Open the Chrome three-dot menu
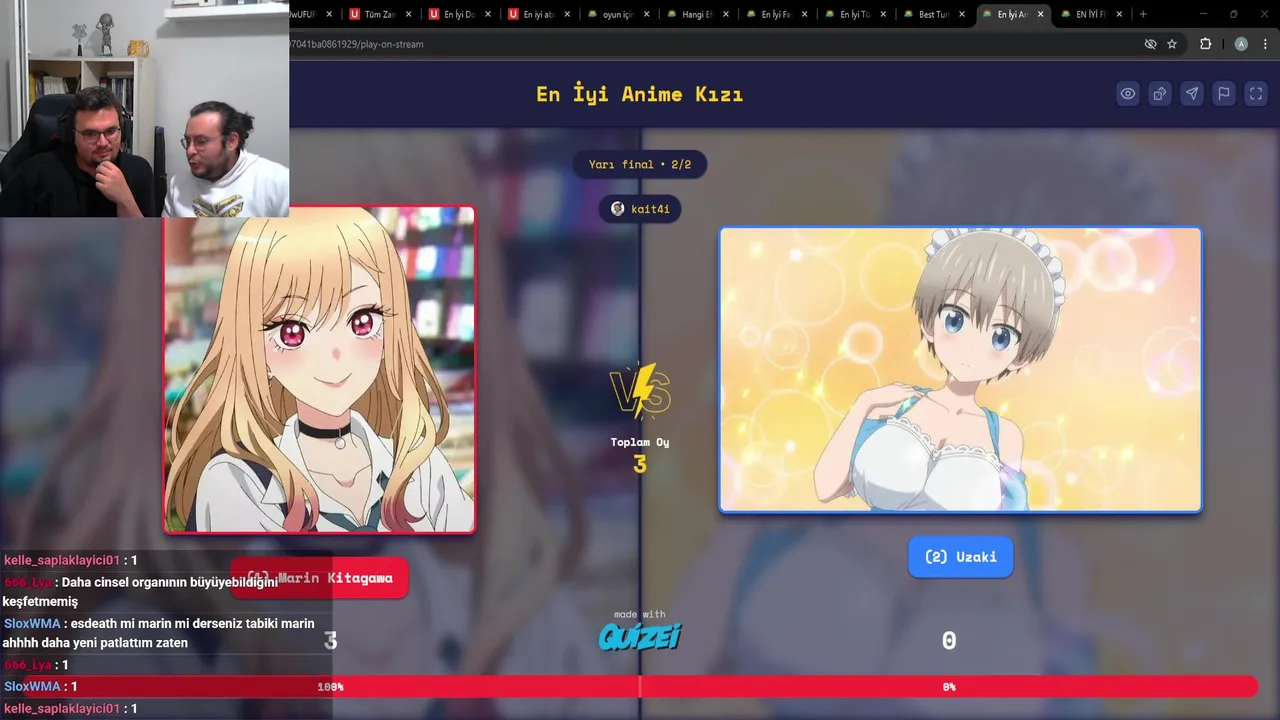Image resolution: width=1280 pixels, height=720 pixels. (x=1266, y=44)
